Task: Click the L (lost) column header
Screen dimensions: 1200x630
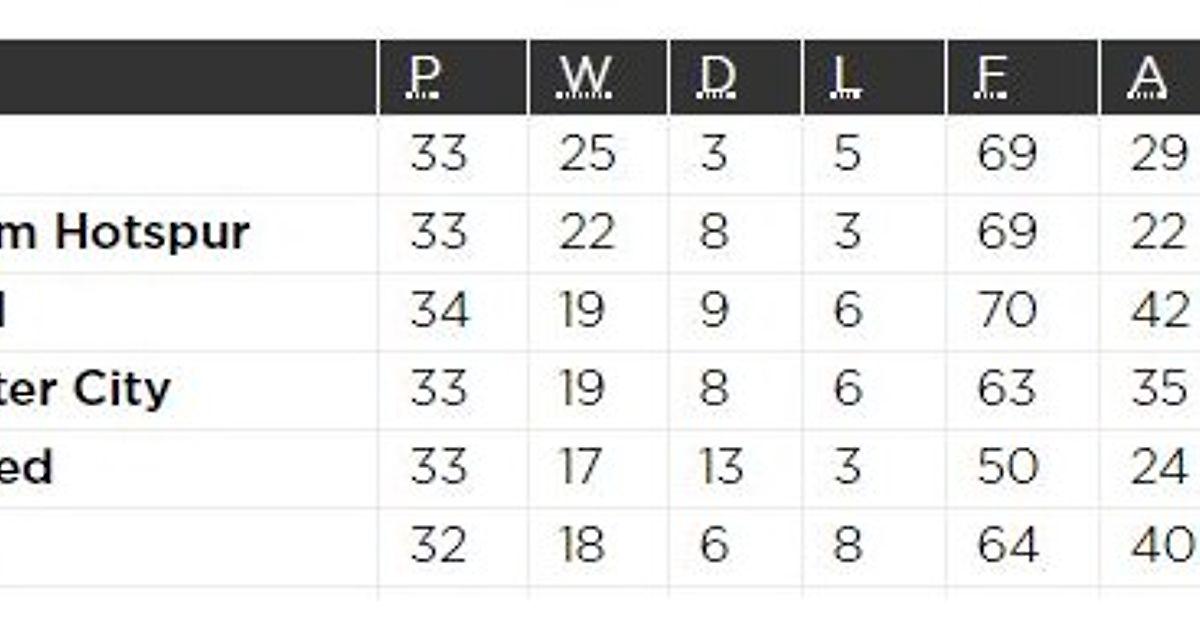Action: click(846, 77)
